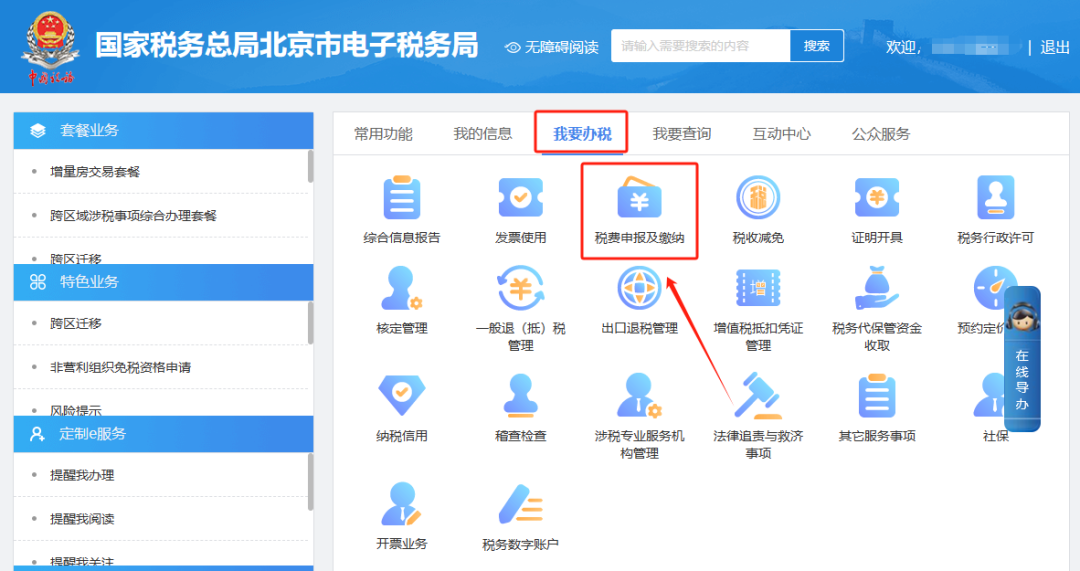Viewport: 1080px width, 571px height.
Task: Open 税收减免 icon
Action: coord(758,198)
